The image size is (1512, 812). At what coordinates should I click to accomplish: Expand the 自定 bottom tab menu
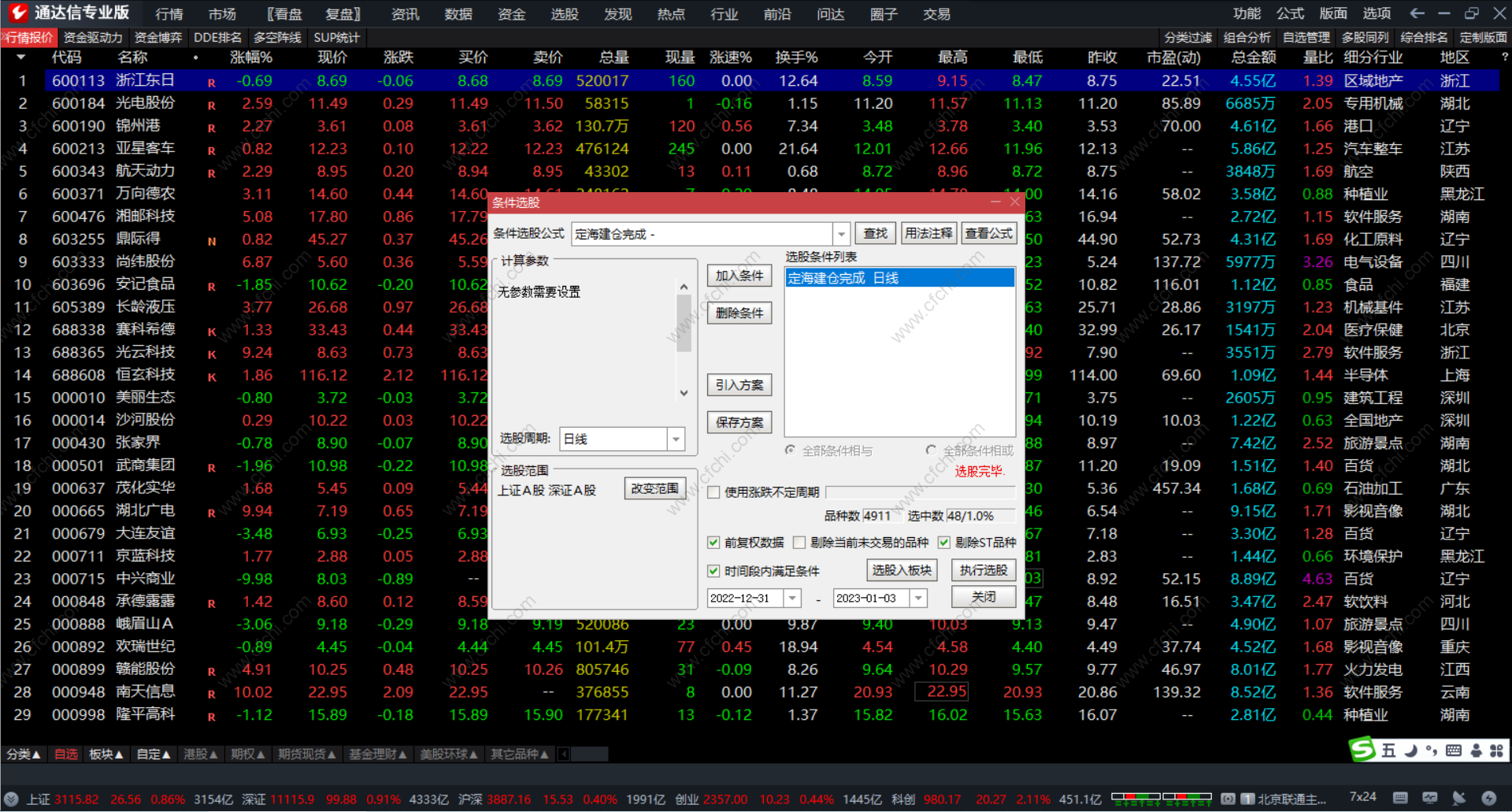(153, 754)
